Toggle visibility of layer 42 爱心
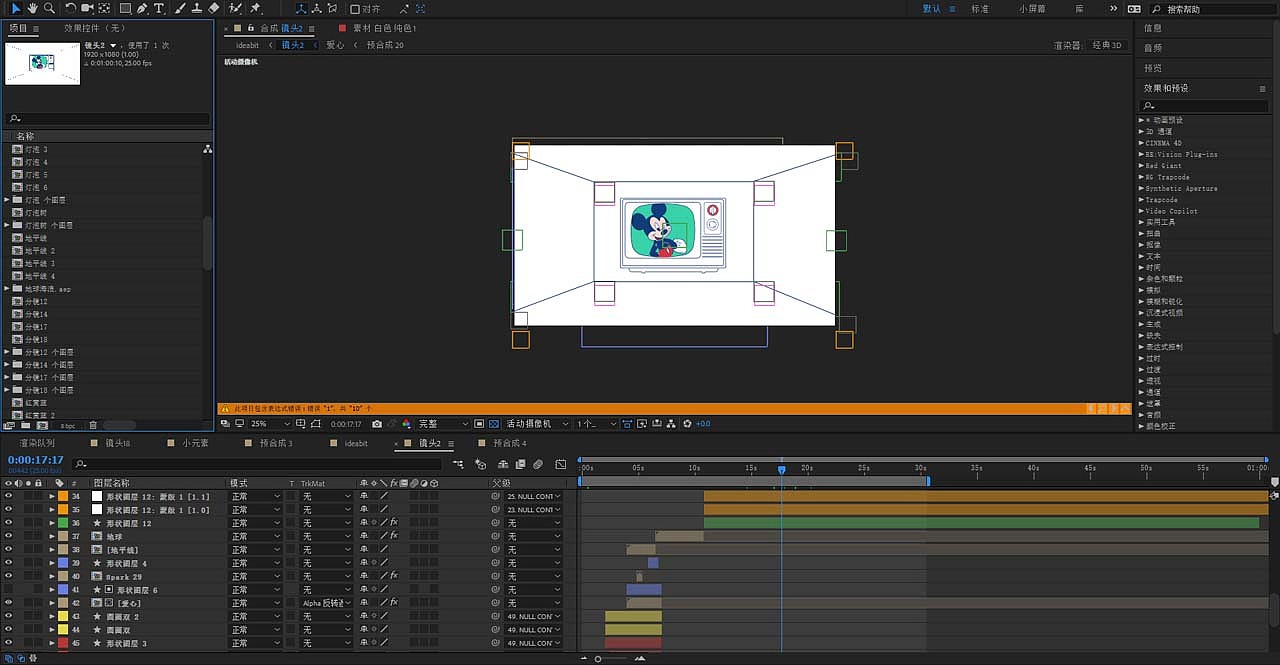The image size is (1280, 665). pos(8,603)
